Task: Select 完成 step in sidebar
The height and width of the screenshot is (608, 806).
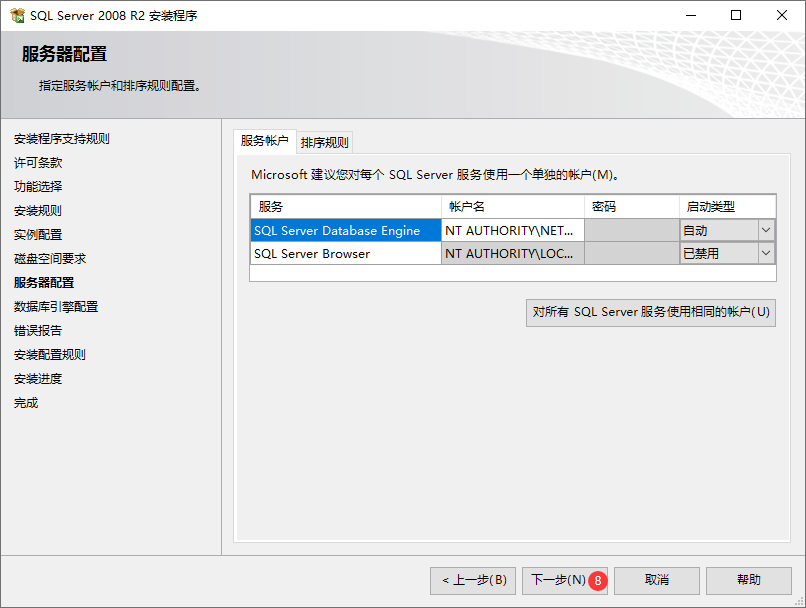Action: (x=26, y=403)
